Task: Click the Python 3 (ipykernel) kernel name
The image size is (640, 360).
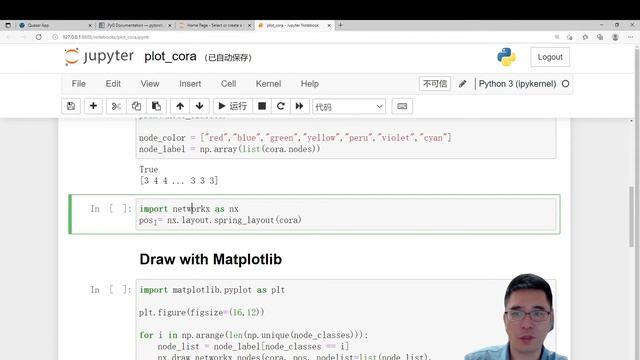Action: (517, 84)
